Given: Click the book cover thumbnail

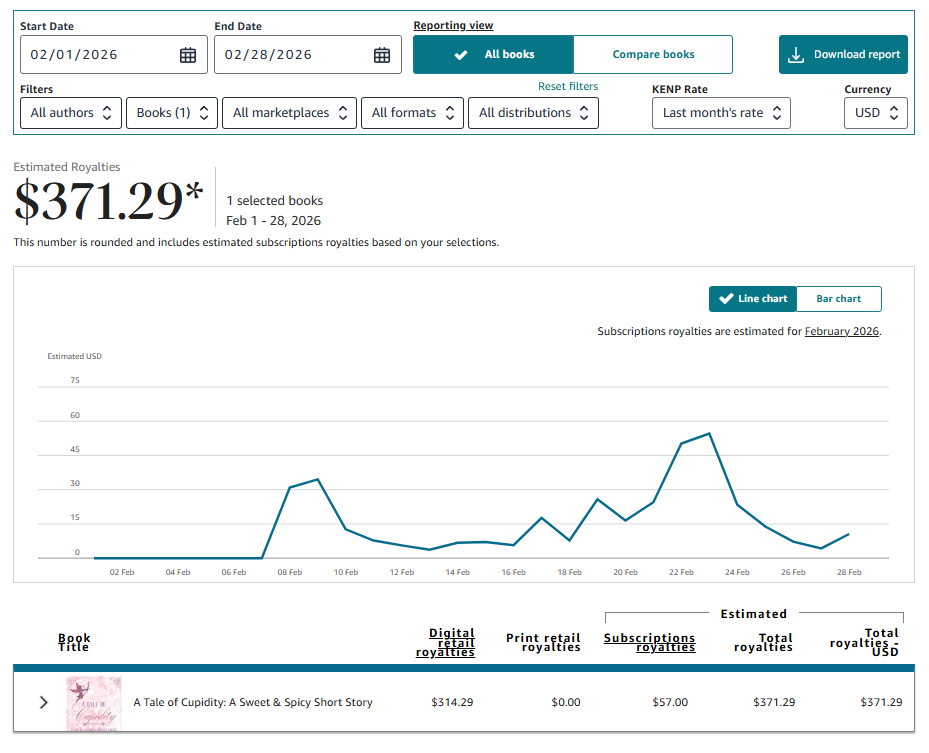Looking at the screenshot, I should pos(94,703).
